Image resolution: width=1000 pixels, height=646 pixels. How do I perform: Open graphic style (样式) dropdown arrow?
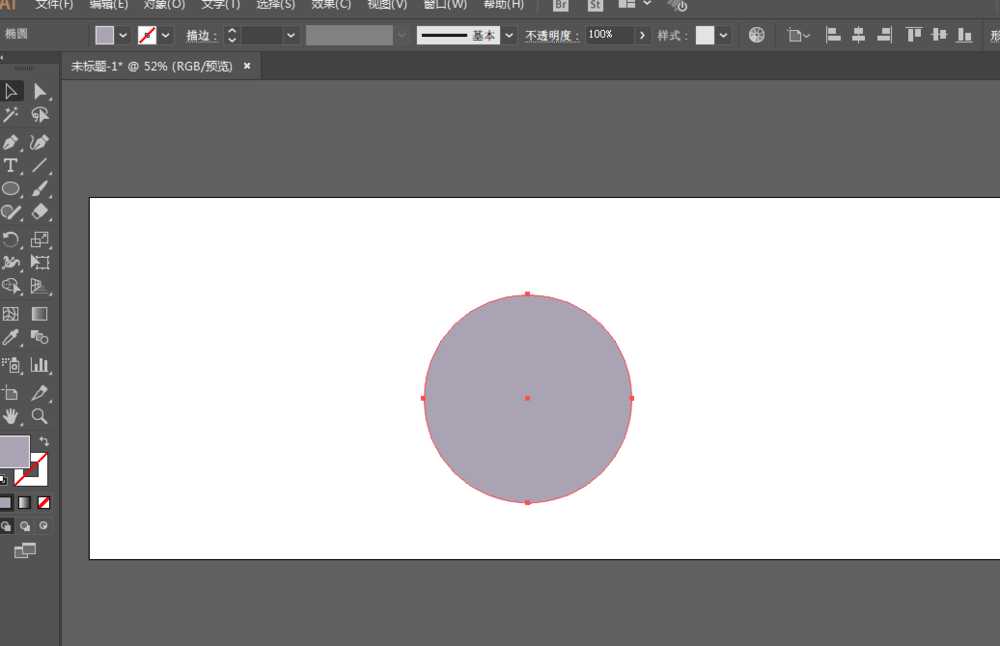pos(723,35)
